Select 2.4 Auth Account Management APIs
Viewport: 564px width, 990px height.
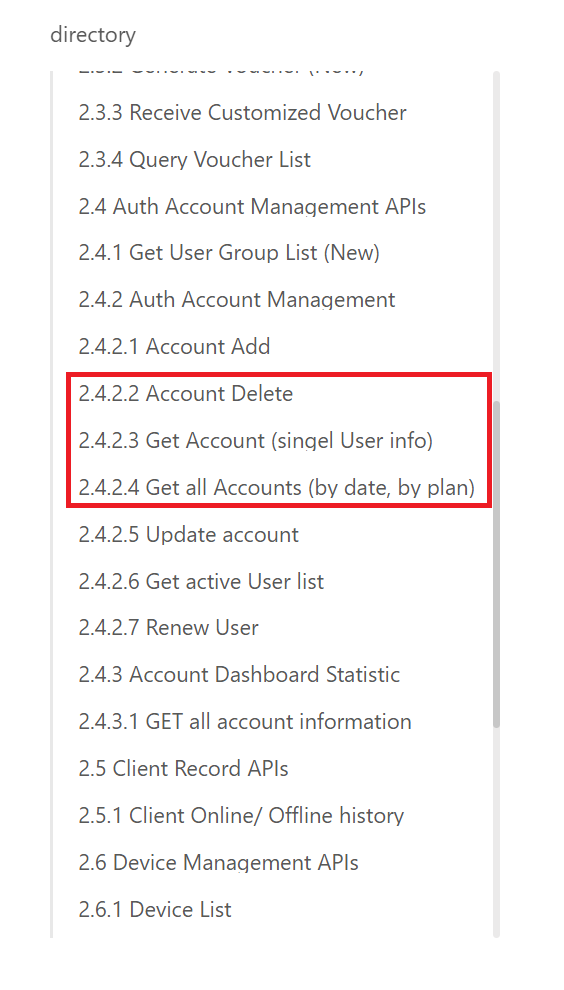click(x=252, y=206)
